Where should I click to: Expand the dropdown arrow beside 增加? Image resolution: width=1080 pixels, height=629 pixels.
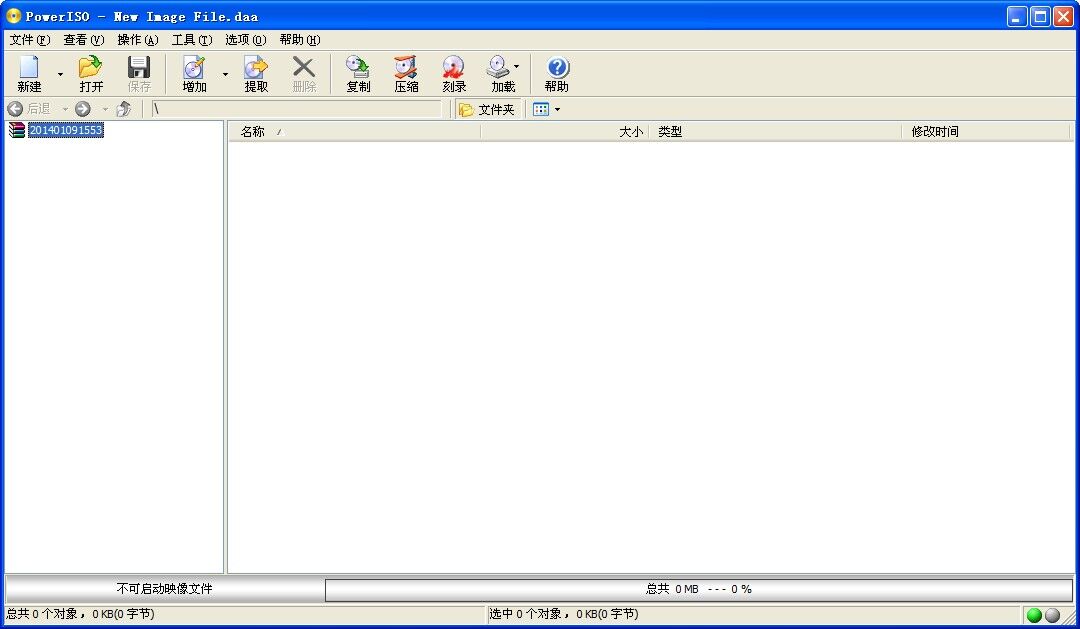click(225, 74)
